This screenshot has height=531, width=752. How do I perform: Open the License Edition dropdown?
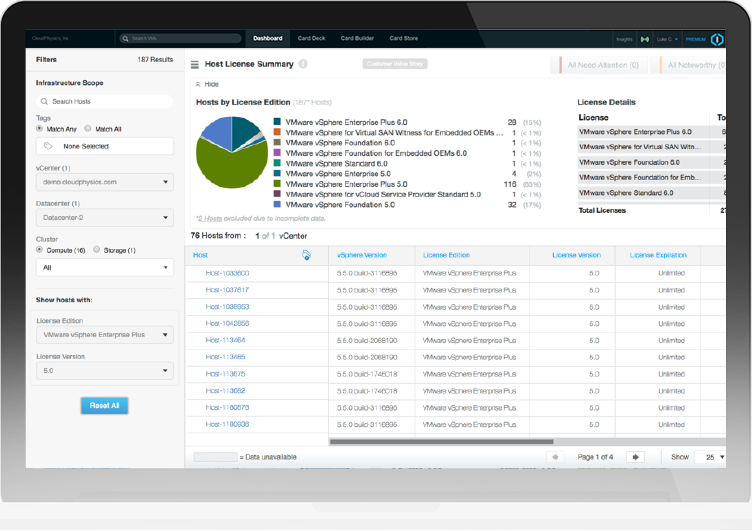[105, 335]
